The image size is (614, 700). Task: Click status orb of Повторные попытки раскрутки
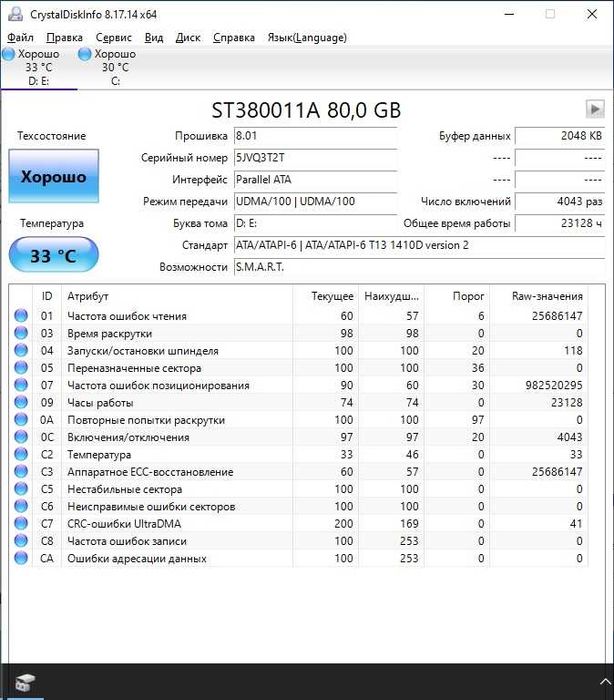pyautogui.click(x=21, y=420)
